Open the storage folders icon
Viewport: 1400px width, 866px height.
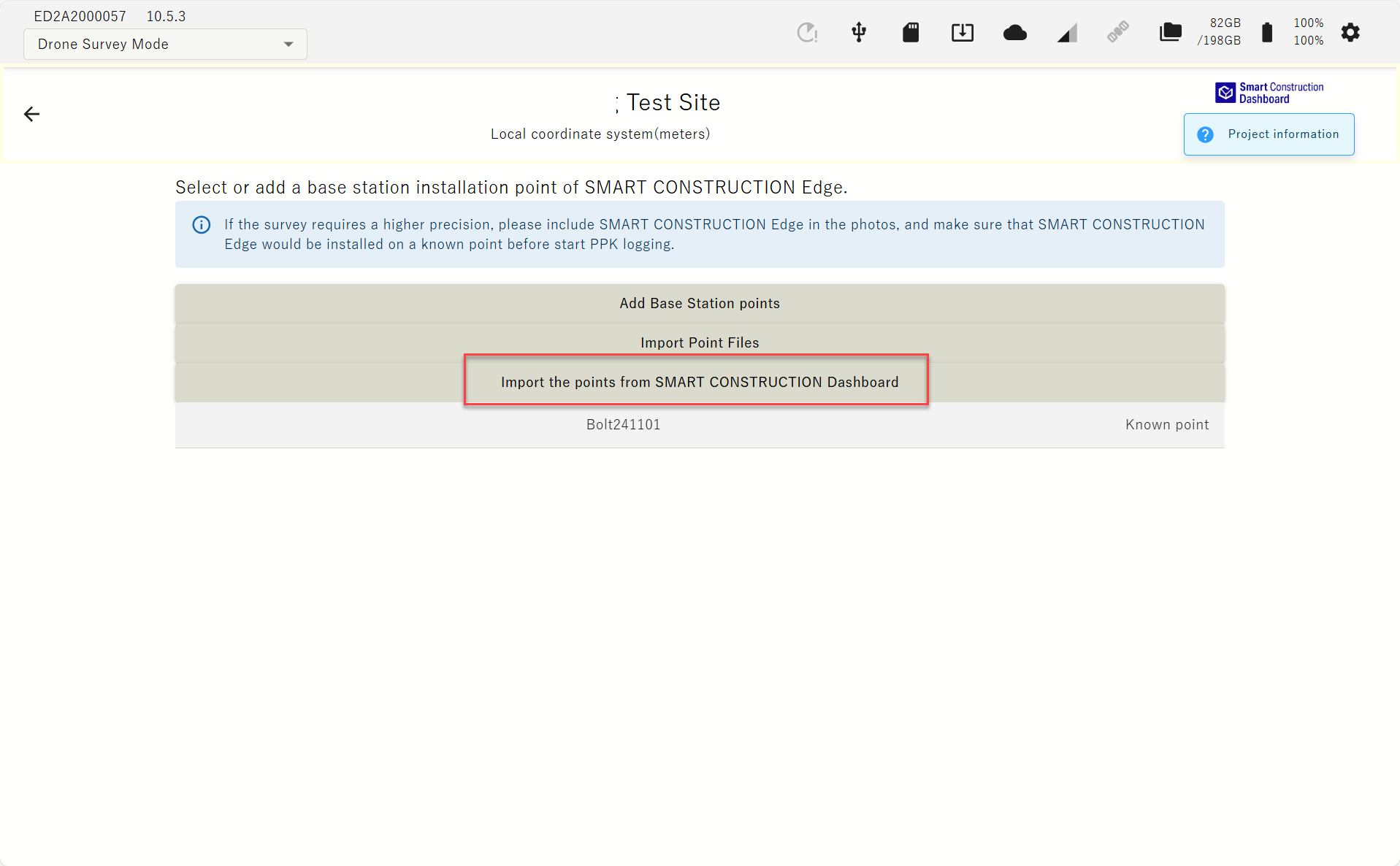click(x=1171, y=32)
